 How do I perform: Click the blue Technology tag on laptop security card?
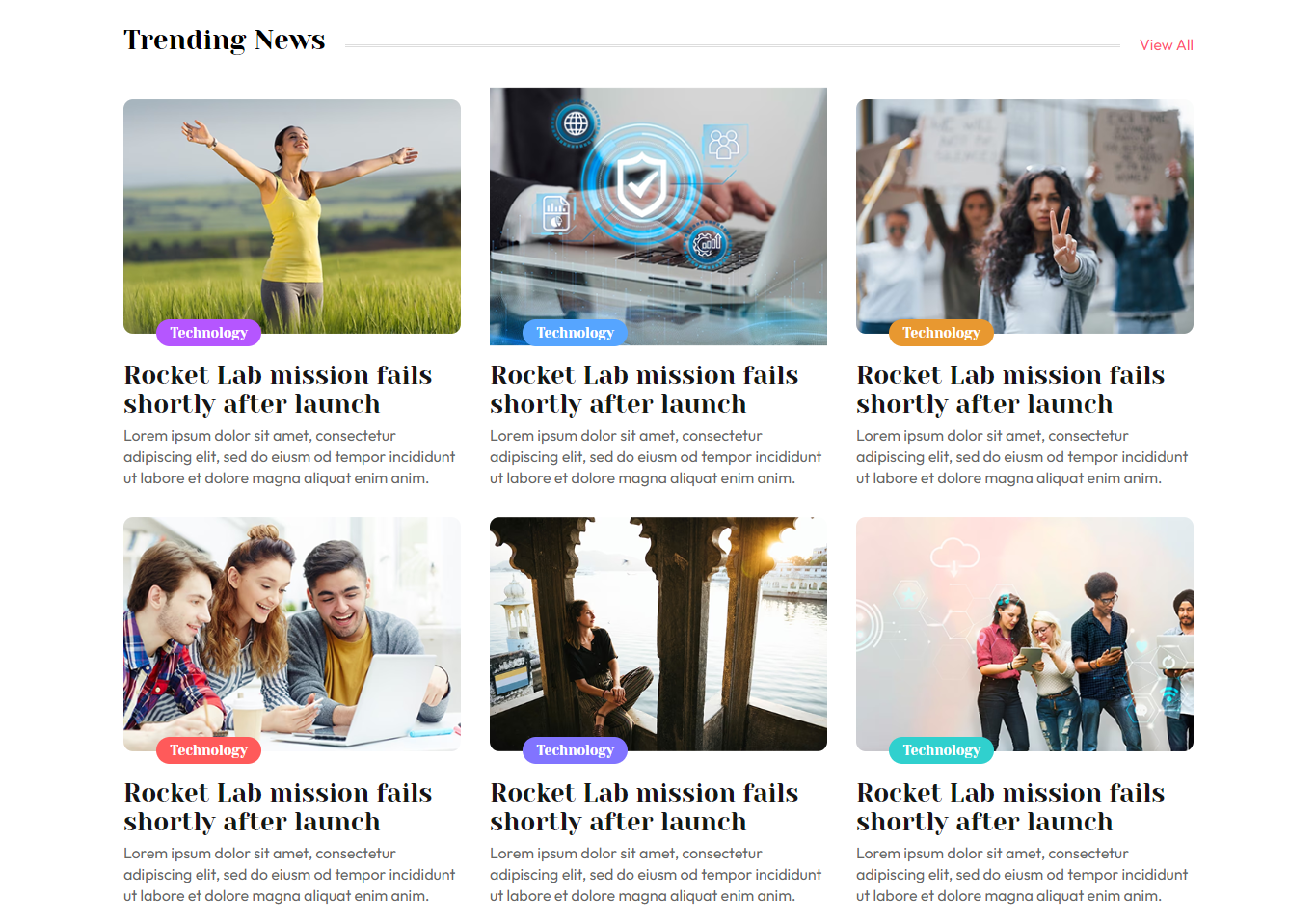tap(575, 333)
